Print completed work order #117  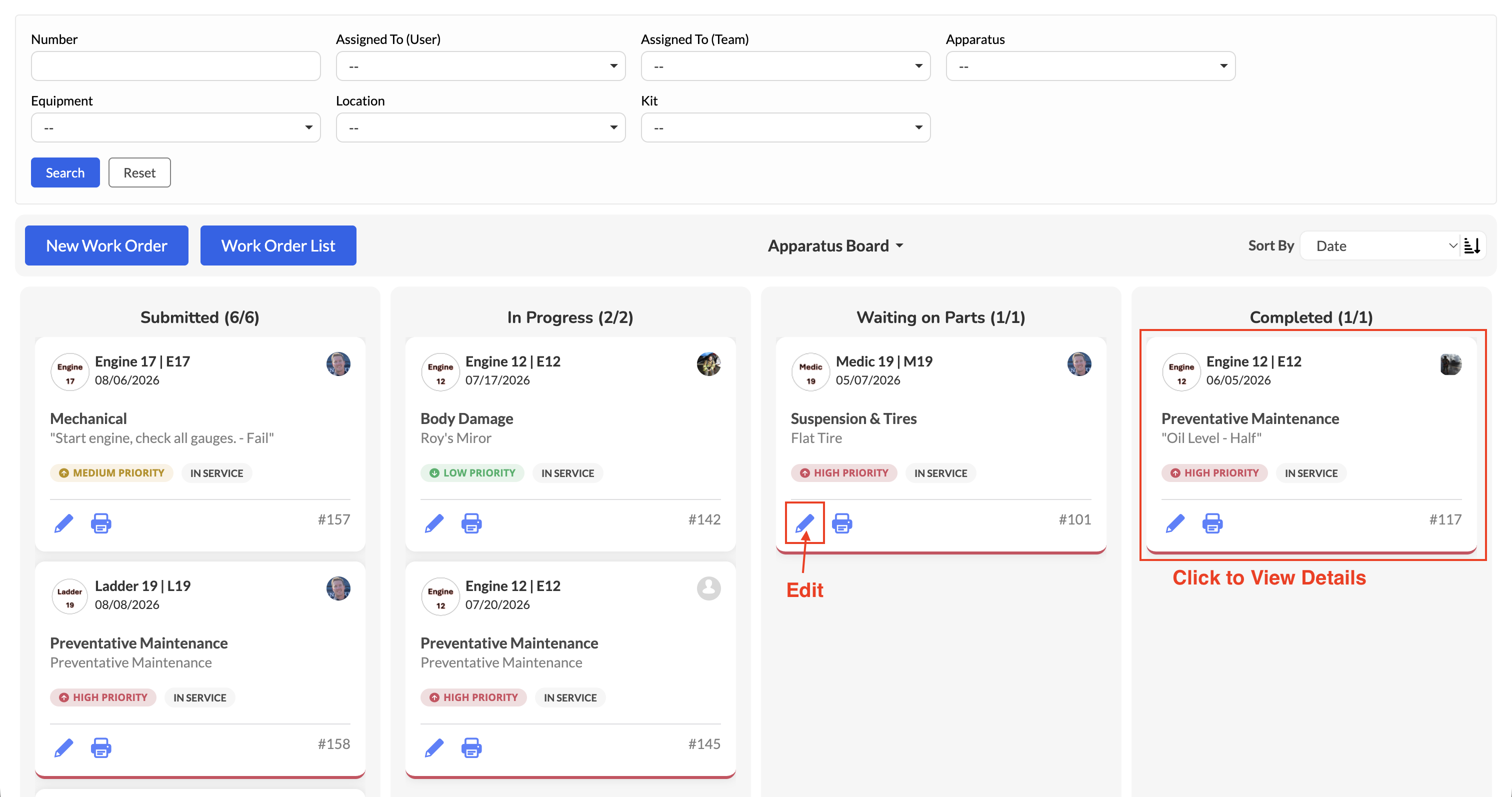pyautogui.click(x=1212, y=523)
